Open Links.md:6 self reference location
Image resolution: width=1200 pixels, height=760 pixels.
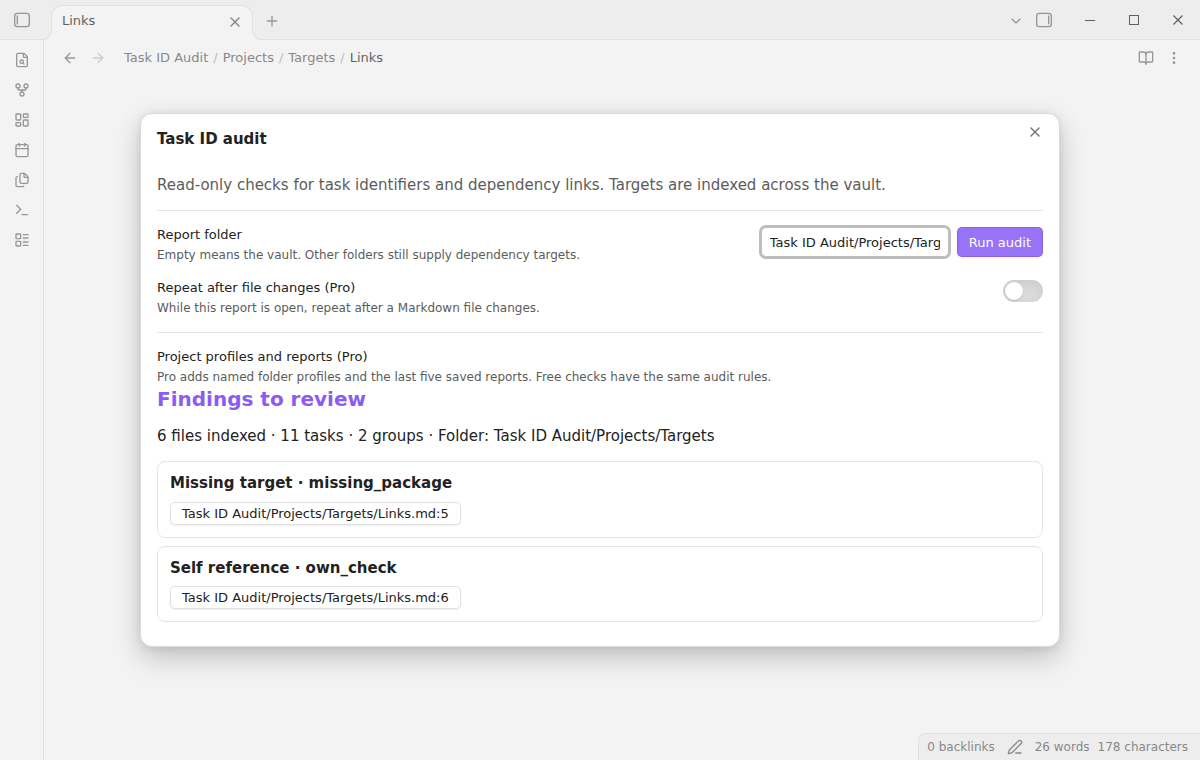pyautogui.click(x=315, y=598)
